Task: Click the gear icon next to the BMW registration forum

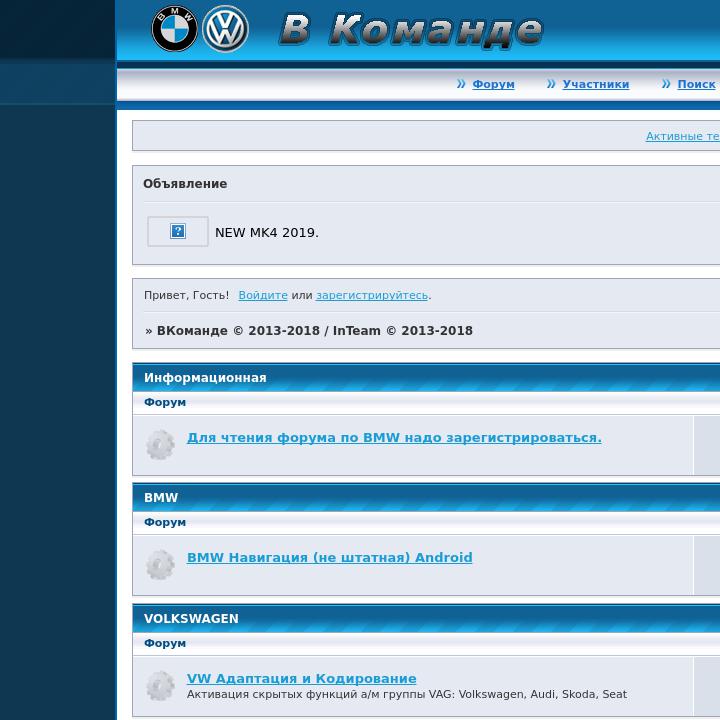Action: click(160, 444)
